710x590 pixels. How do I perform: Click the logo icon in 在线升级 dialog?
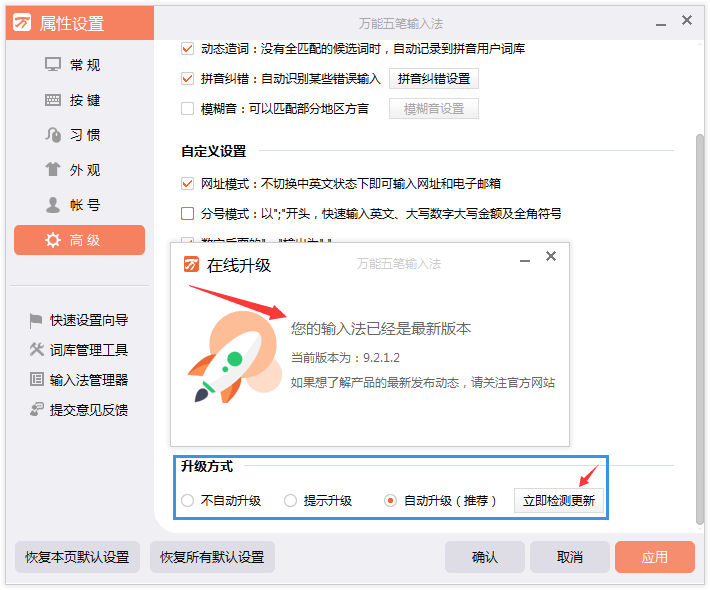[x=191, y=264]
